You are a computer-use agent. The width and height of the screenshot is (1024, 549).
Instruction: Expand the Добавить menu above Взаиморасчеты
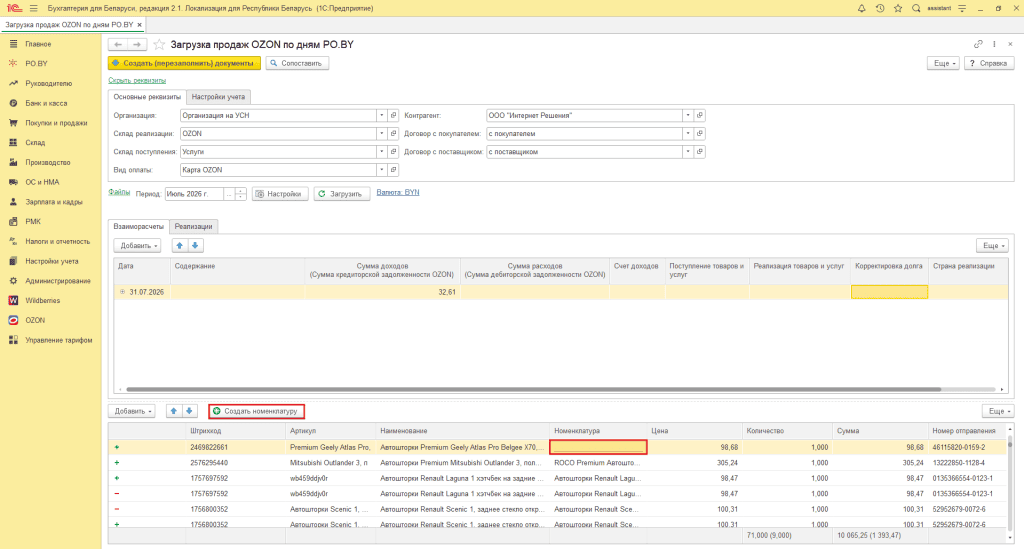click(x=137, y=245)
